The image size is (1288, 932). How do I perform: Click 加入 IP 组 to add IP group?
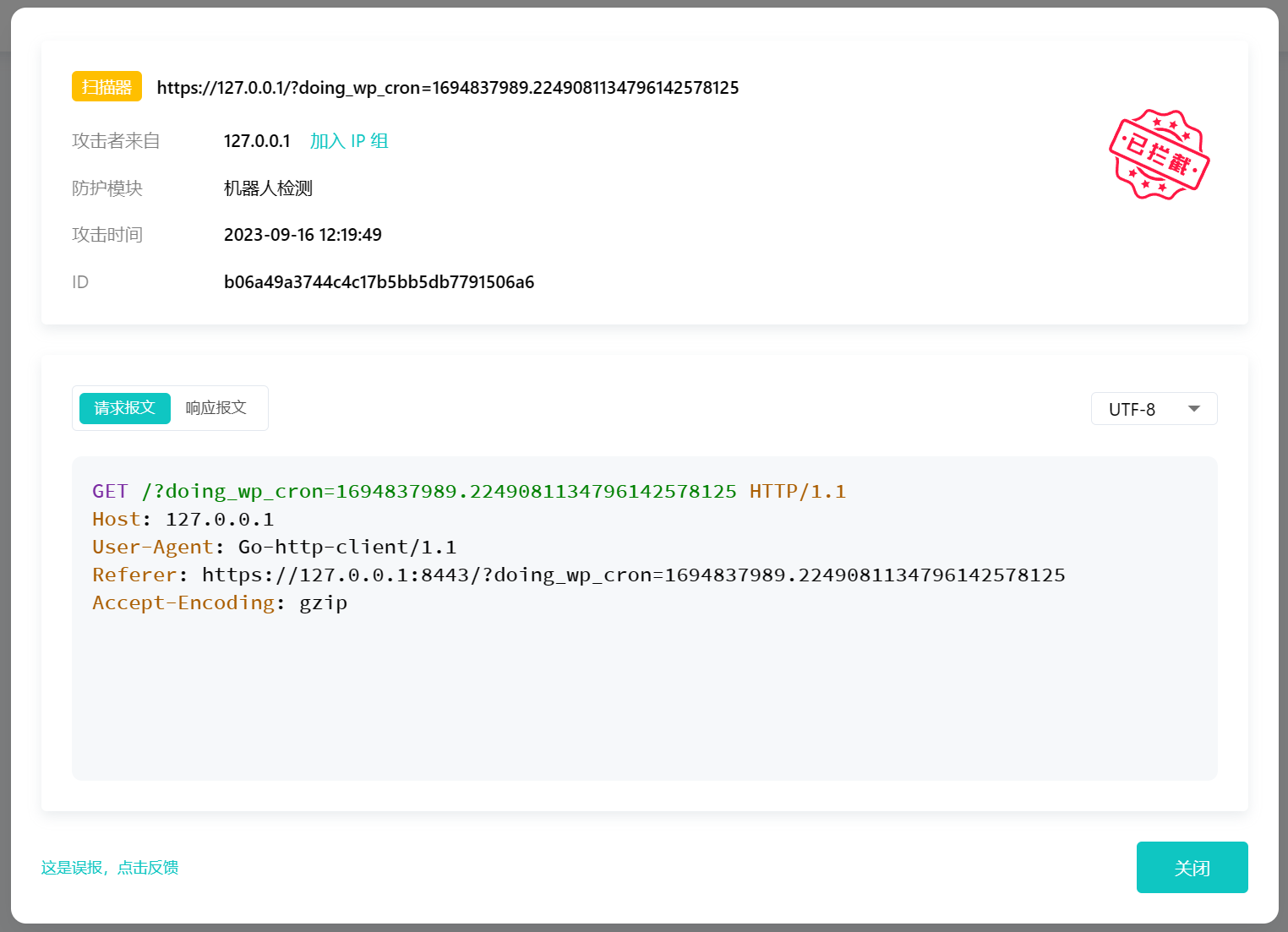(349, 141)
